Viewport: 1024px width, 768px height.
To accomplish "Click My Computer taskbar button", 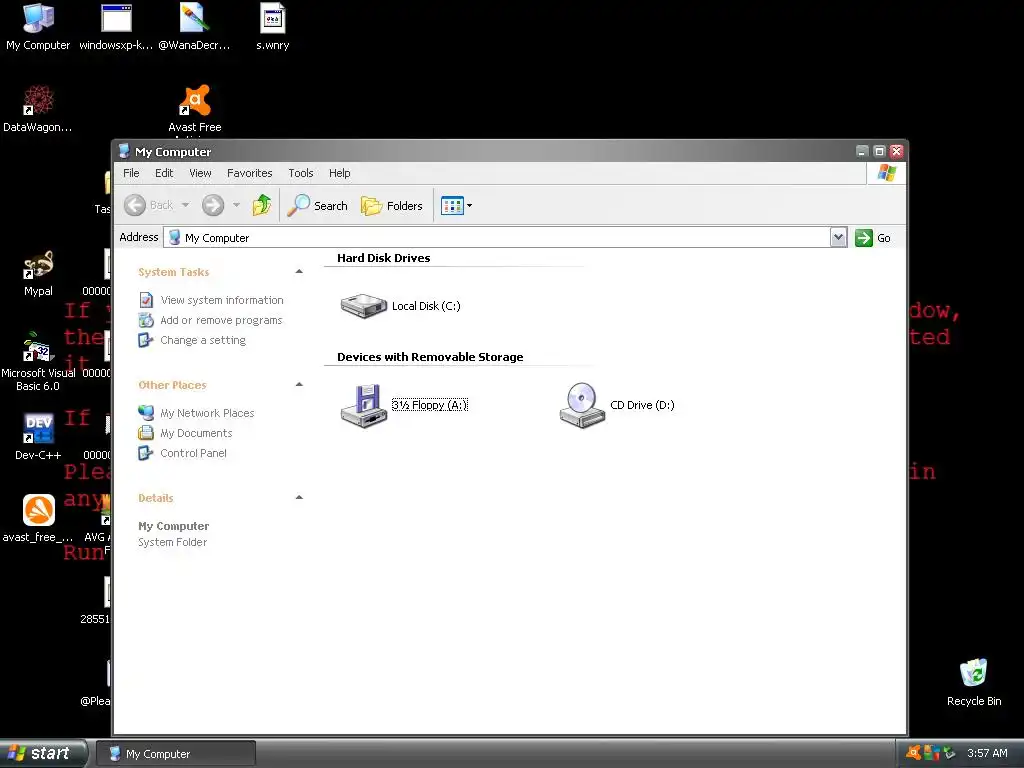I will tap(176, 754).
